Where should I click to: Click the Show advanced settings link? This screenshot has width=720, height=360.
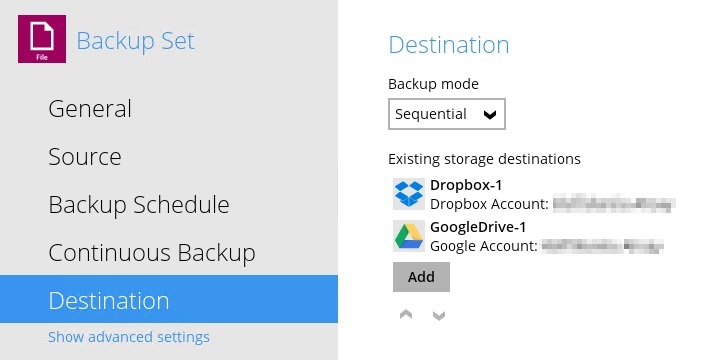129,337
